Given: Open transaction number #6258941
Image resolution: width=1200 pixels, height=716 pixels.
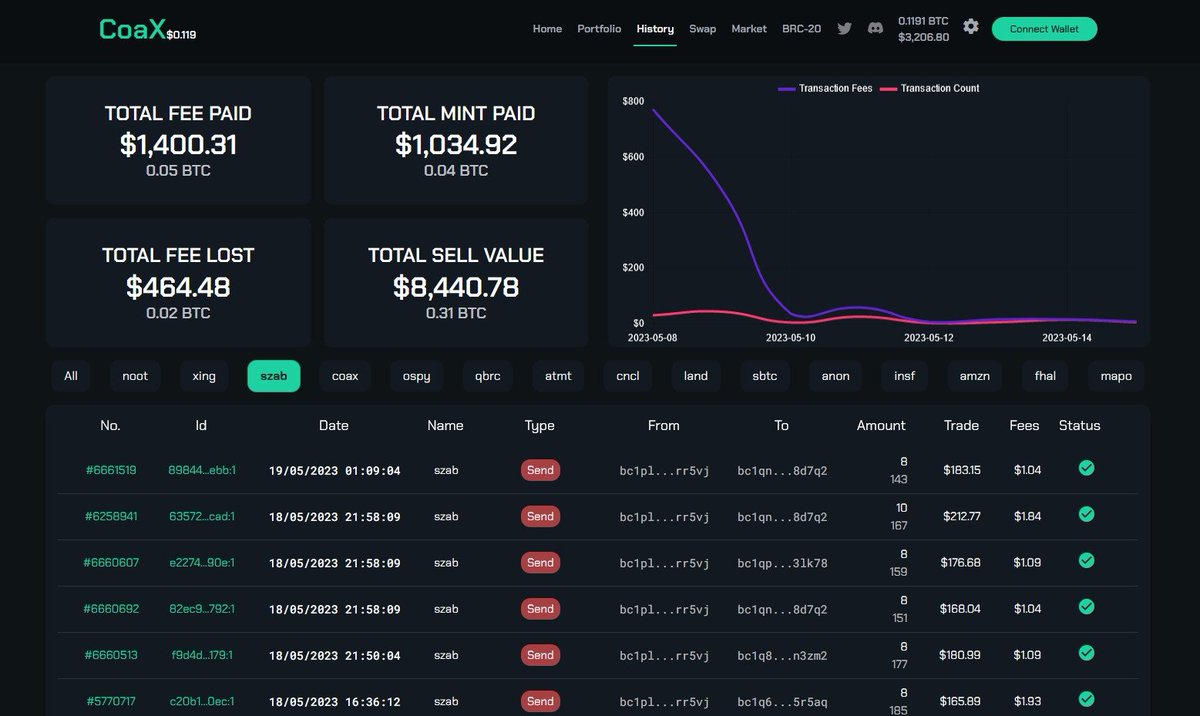Looking at the screenshot, I should point(110,516).
